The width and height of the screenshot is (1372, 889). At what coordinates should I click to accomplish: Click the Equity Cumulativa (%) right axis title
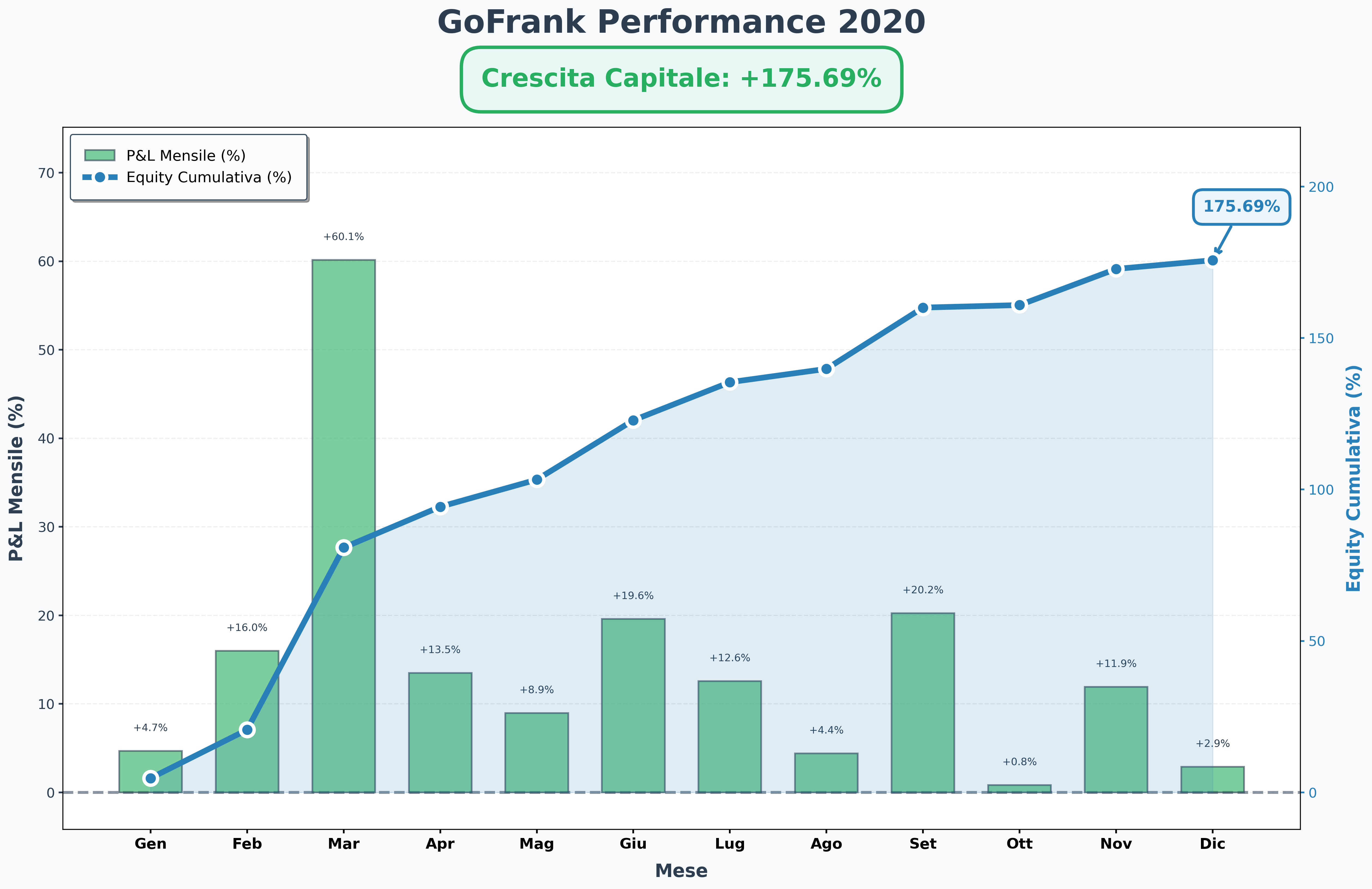point(1354,478)
